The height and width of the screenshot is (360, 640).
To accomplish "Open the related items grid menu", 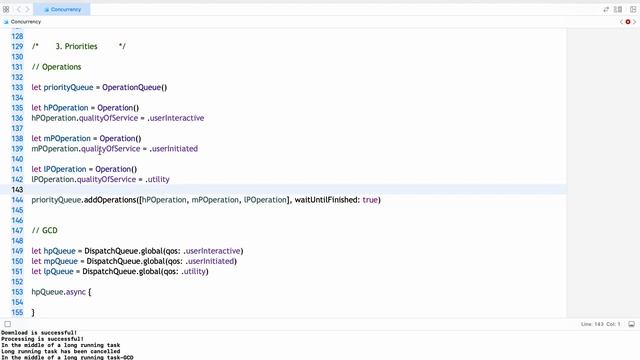I will pos(6,9).
